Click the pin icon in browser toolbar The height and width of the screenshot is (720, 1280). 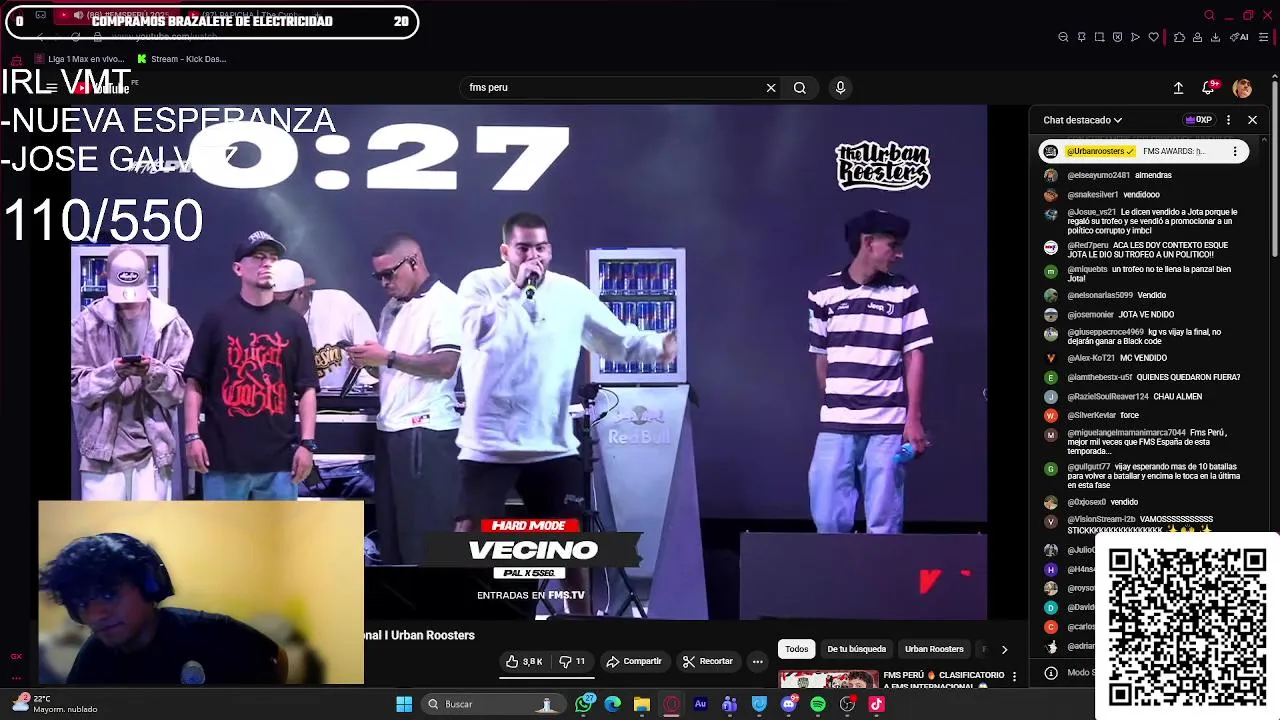[1081, 37]
